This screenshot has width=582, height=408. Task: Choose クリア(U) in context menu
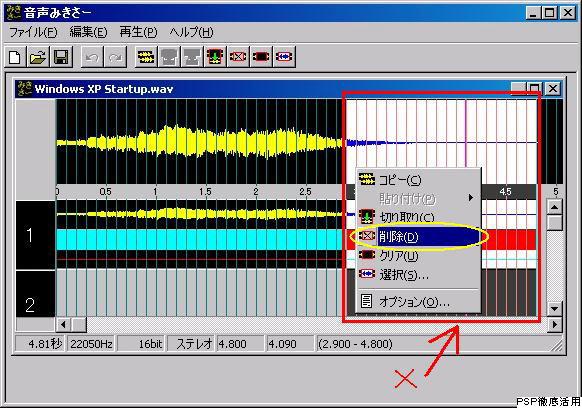tap(418, 255)
